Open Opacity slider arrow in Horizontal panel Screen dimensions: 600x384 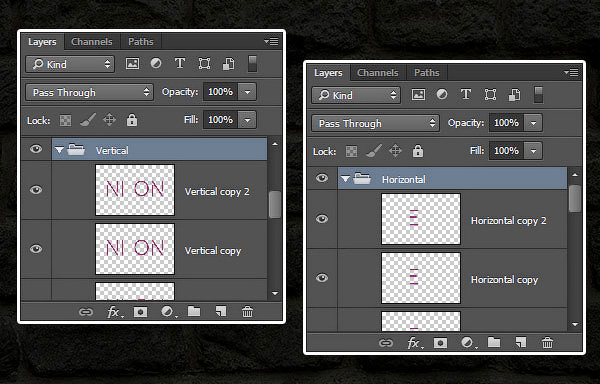533,123
